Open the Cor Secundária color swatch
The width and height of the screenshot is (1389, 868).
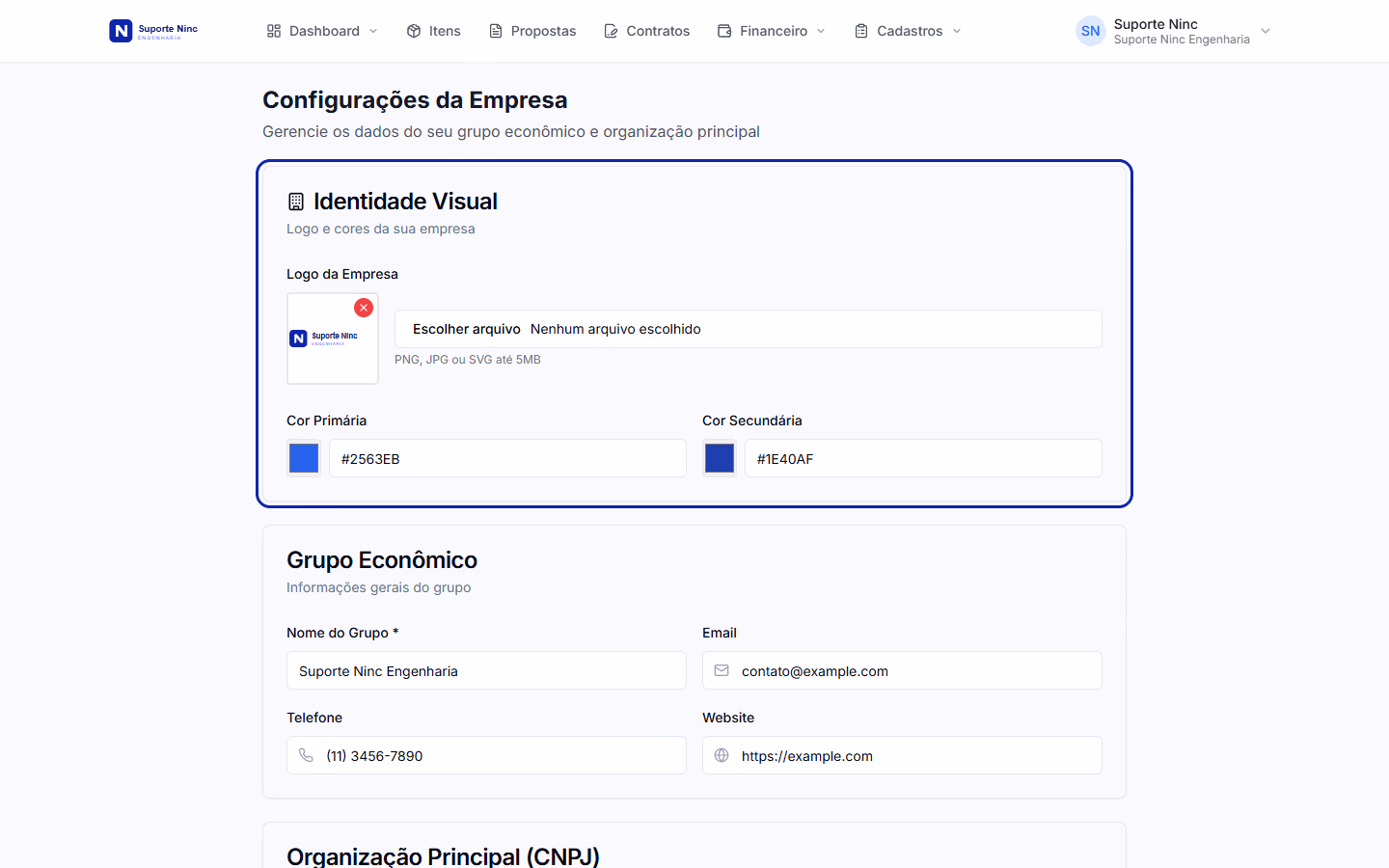coord(720,458)
